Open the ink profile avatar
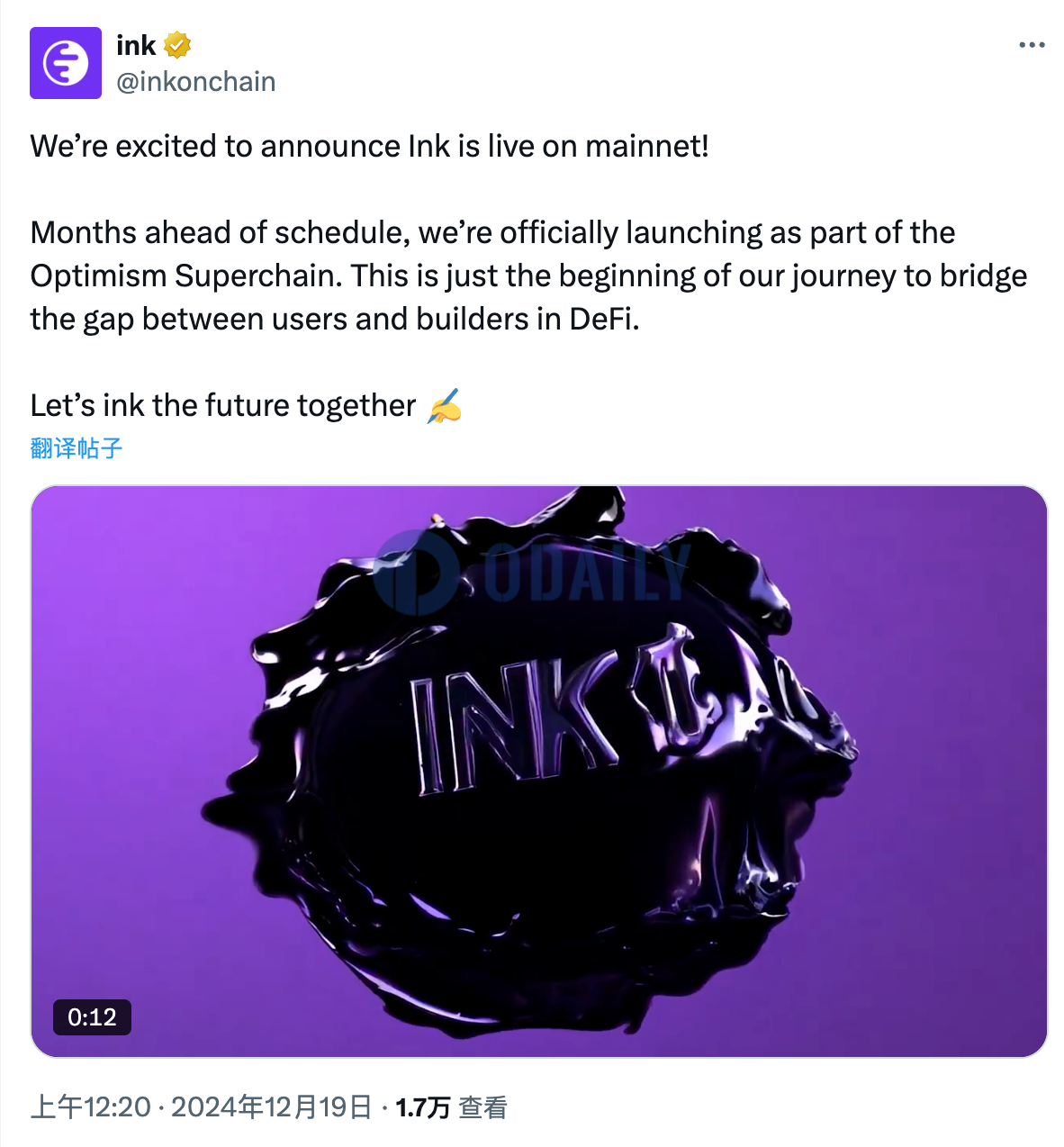 click(66, 63)
